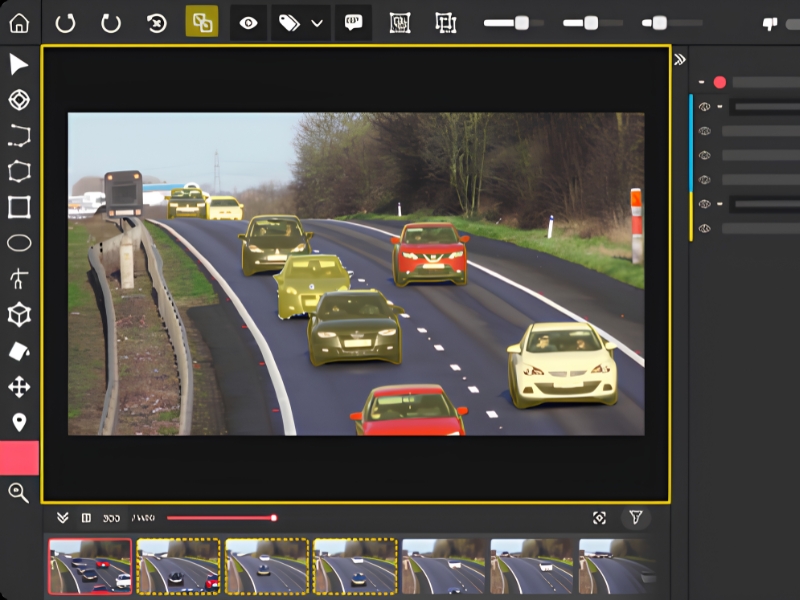Collapse right panel with double chevron

pos(680,60)
